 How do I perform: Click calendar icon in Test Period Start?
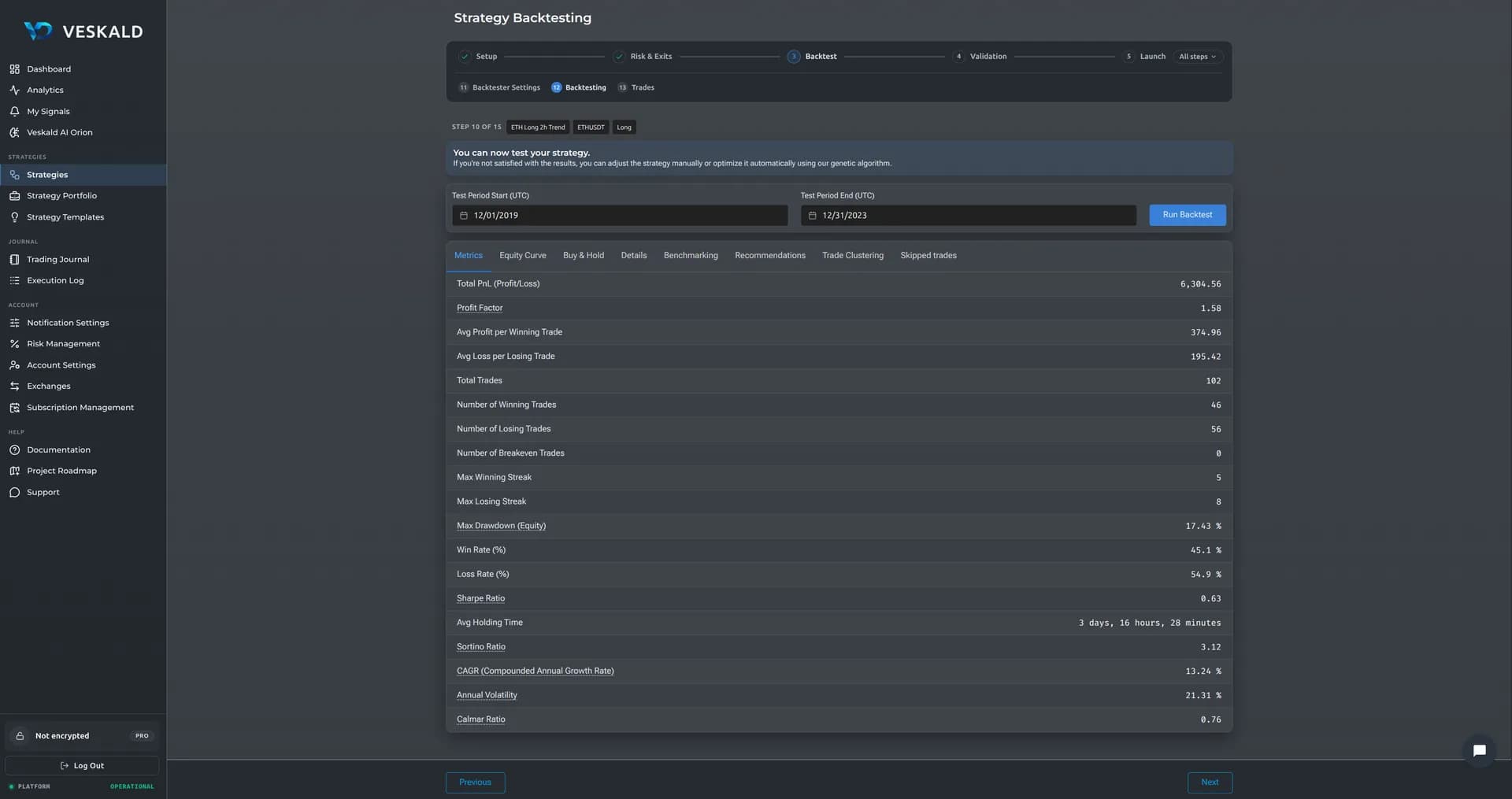(464, 216)
